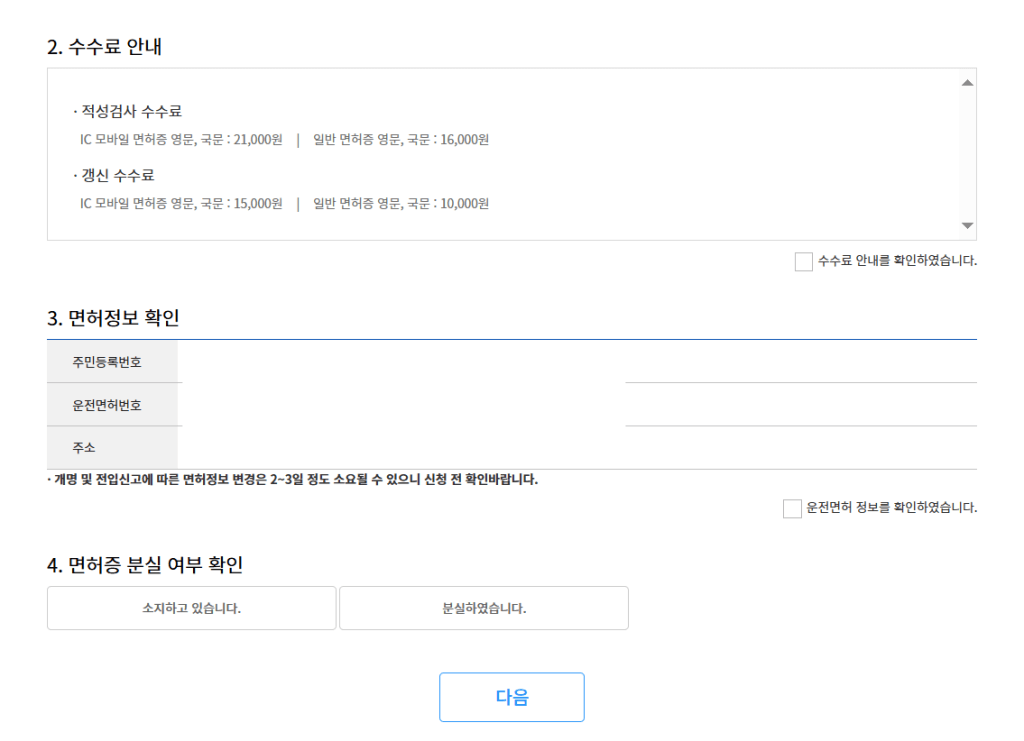1024x741 pixels.
Task: Click the scrollbar down arrow in fee notice
Action: 967,225
